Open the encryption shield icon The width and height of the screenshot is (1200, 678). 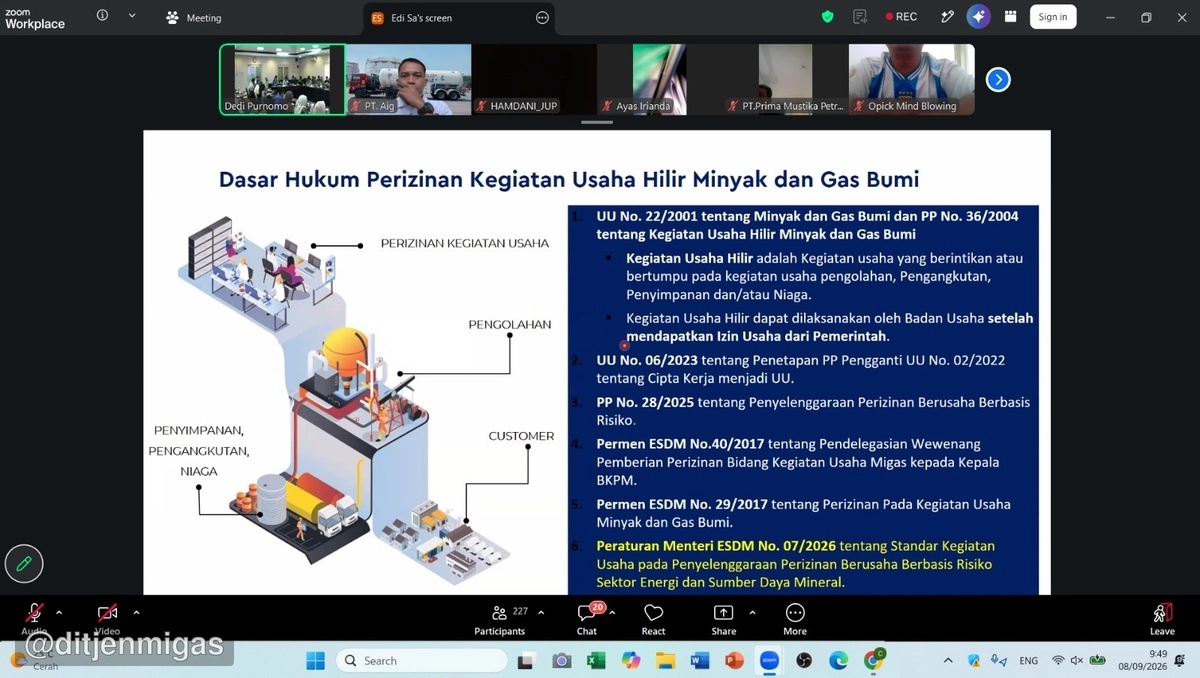point(827,17)
